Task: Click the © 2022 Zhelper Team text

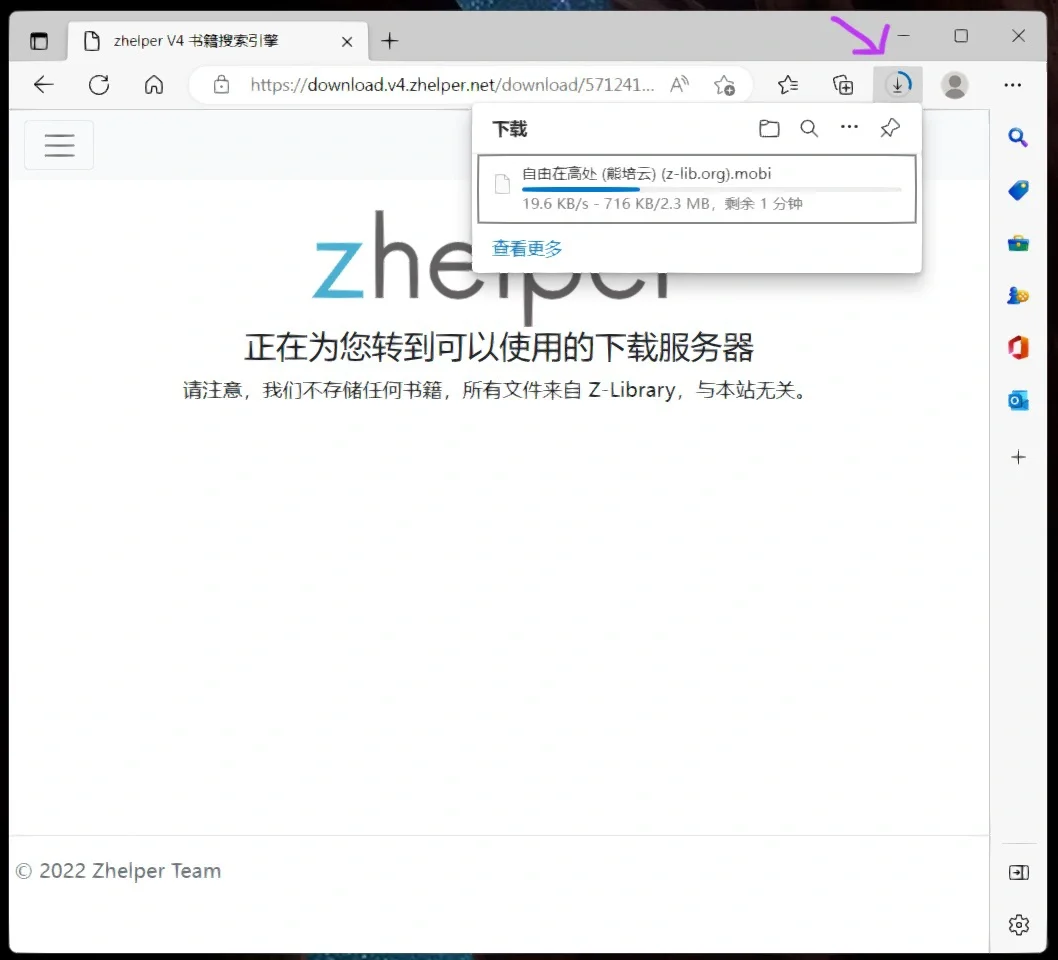Action: click(x=118, y=871)
